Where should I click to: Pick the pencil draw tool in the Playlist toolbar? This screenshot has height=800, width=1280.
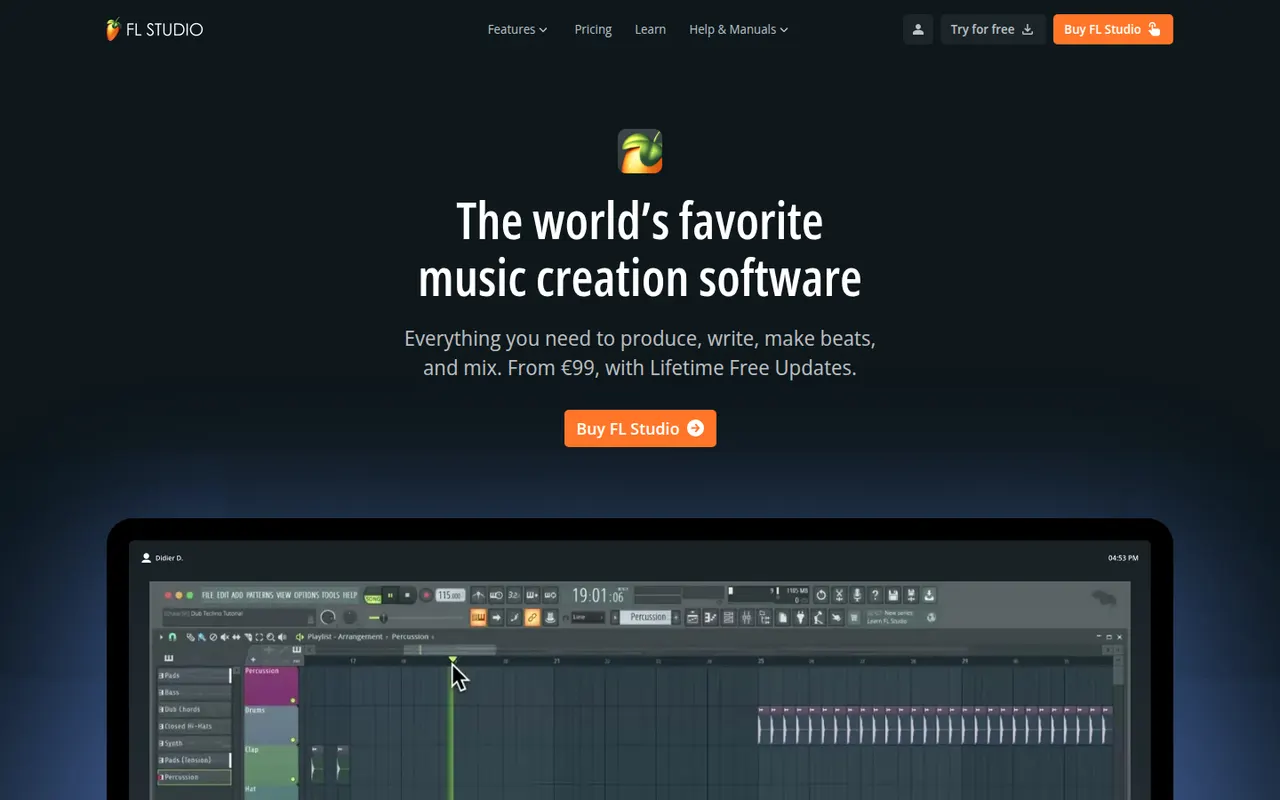(191, 637)
